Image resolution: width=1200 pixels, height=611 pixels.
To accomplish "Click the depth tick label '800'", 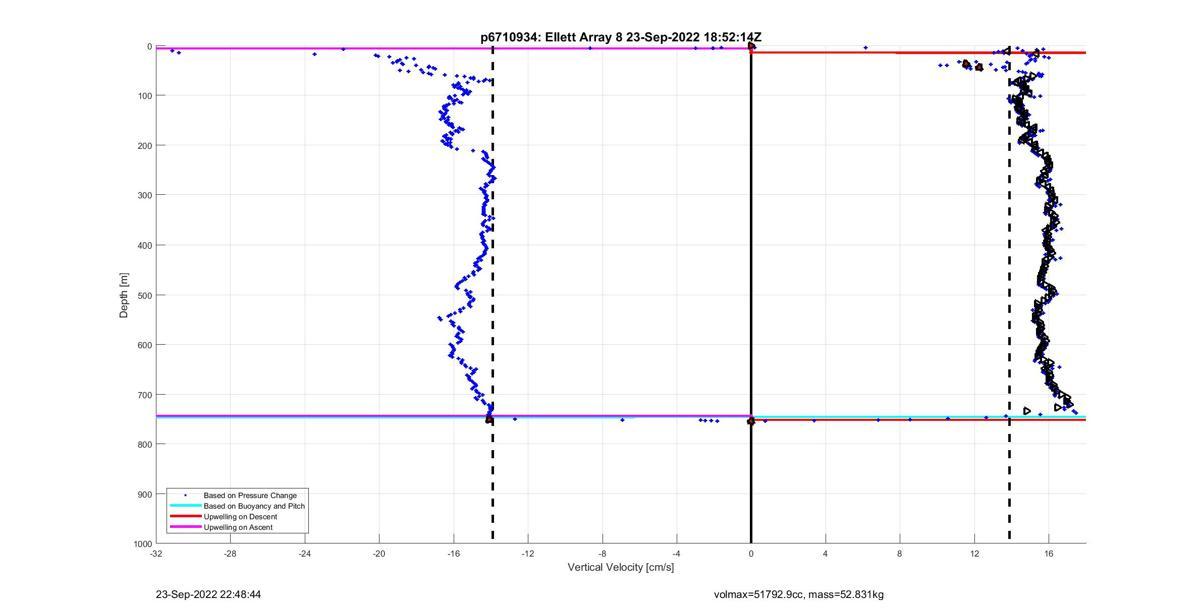I will click(144, 444).
